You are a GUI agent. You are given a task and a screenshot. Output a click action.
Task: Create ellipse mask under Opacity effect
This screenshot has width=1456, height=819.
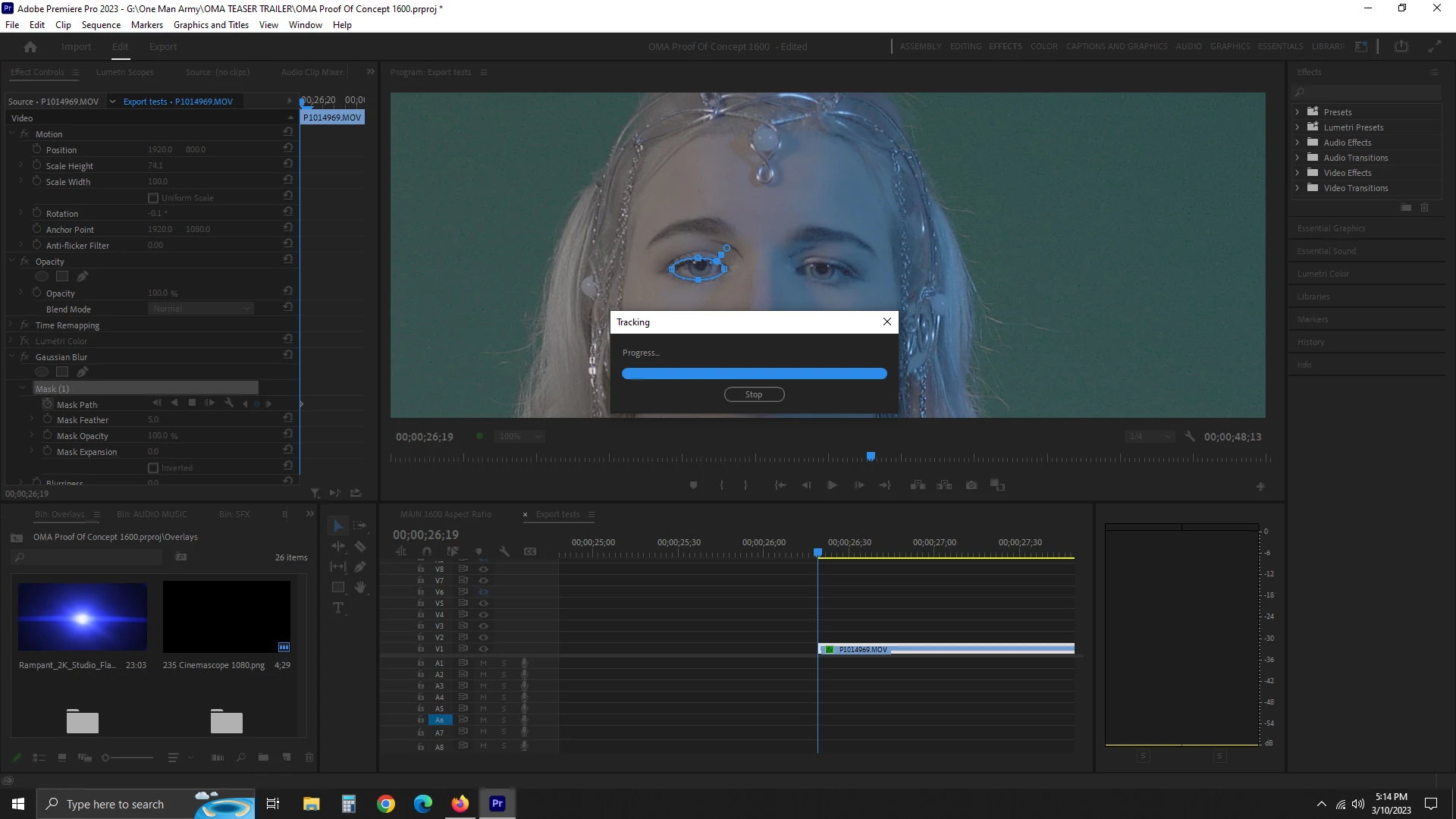point(42,276)
